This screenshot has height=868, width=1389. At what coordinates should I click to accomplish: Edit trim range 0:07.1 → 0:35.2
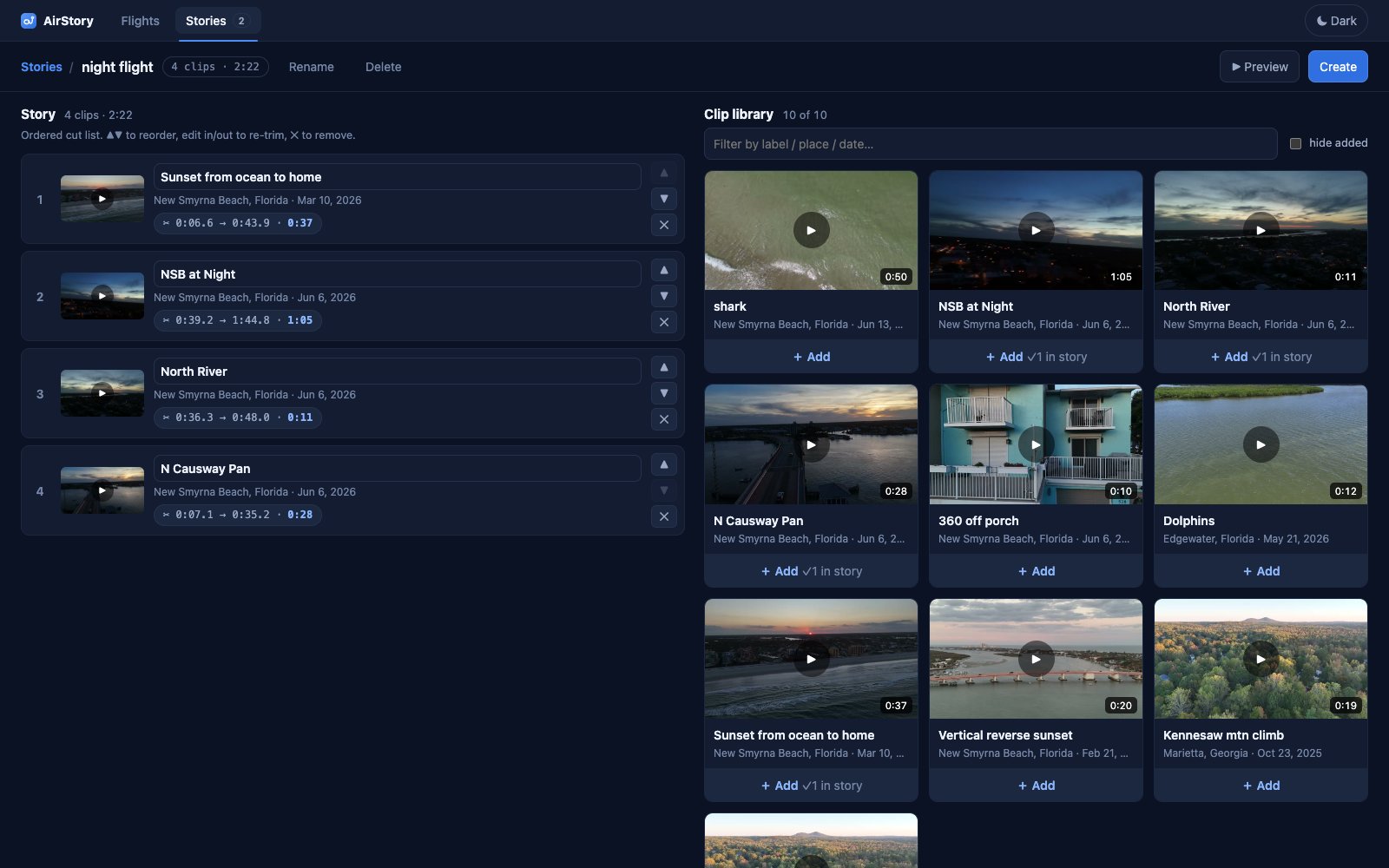tap(238, 515)
